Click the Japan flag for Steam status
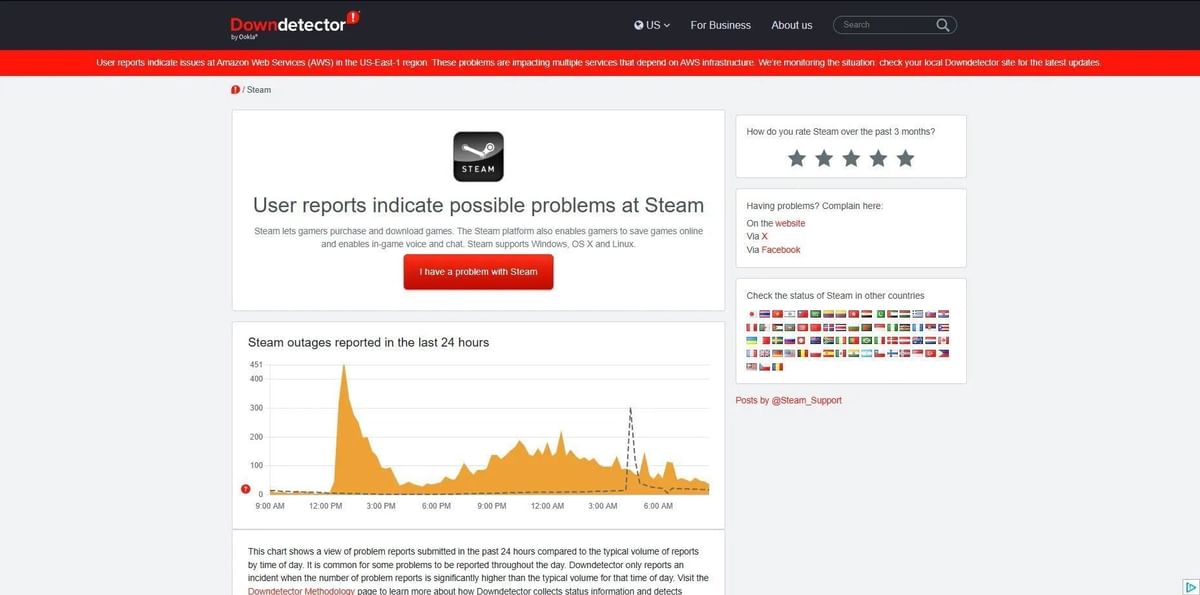The image size is (1200, 595). pyautogui.click(x=752, y=314)
